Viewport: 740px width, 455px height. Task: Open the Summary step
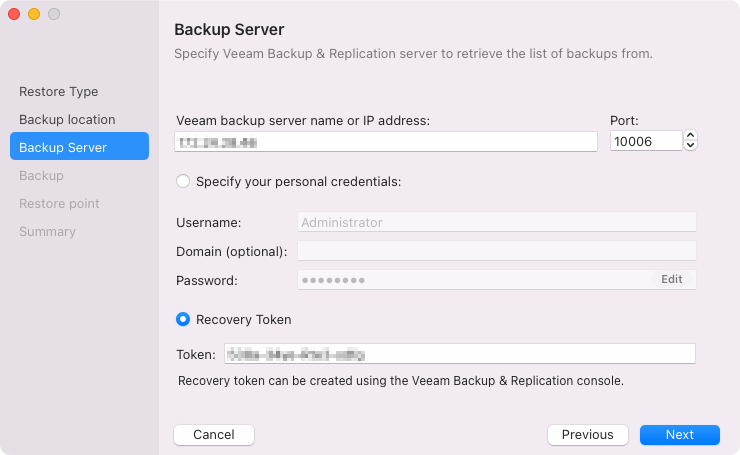coord(47,231)
